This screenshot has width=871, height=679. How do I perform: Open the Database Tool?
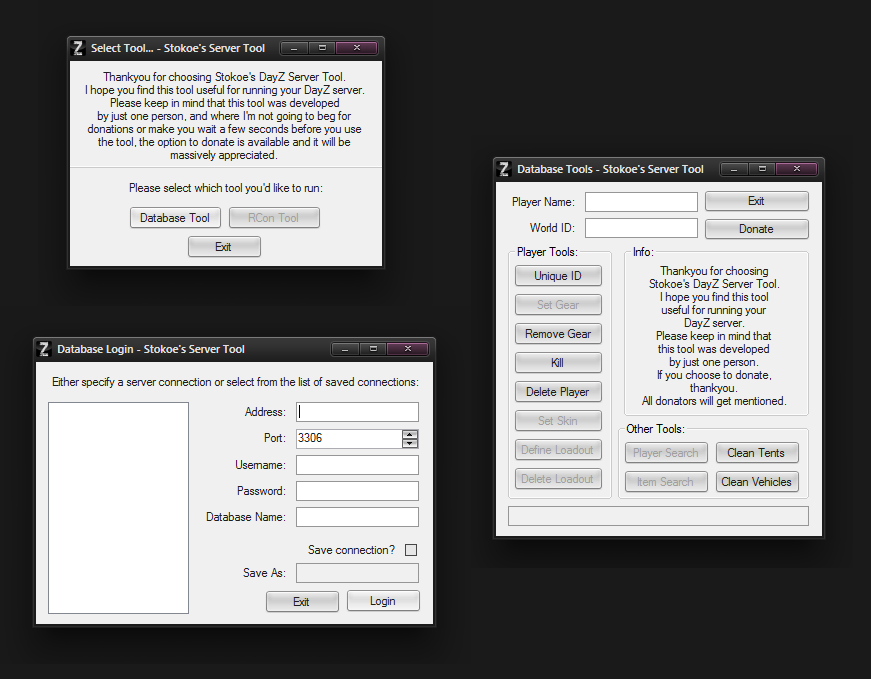point(175,218)
